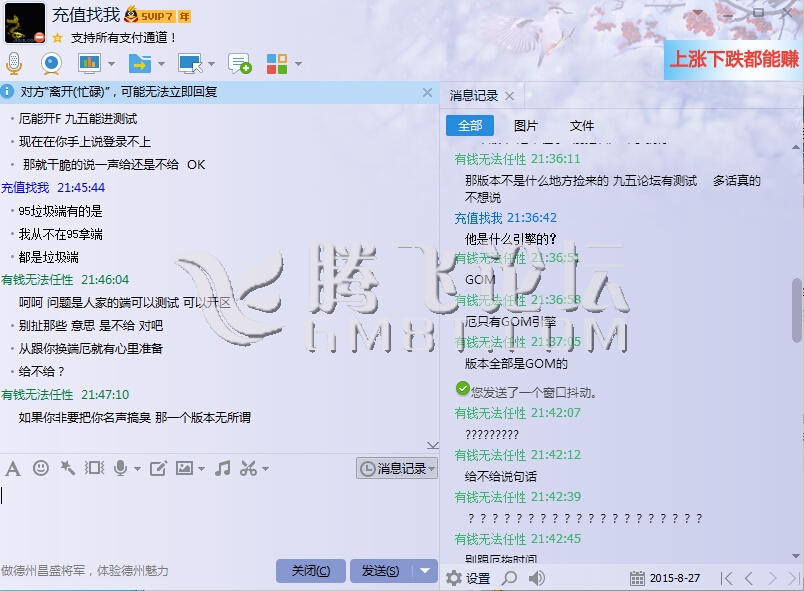Open the emoji picker smiley icon
804x591 pixels.
point(41,467)
